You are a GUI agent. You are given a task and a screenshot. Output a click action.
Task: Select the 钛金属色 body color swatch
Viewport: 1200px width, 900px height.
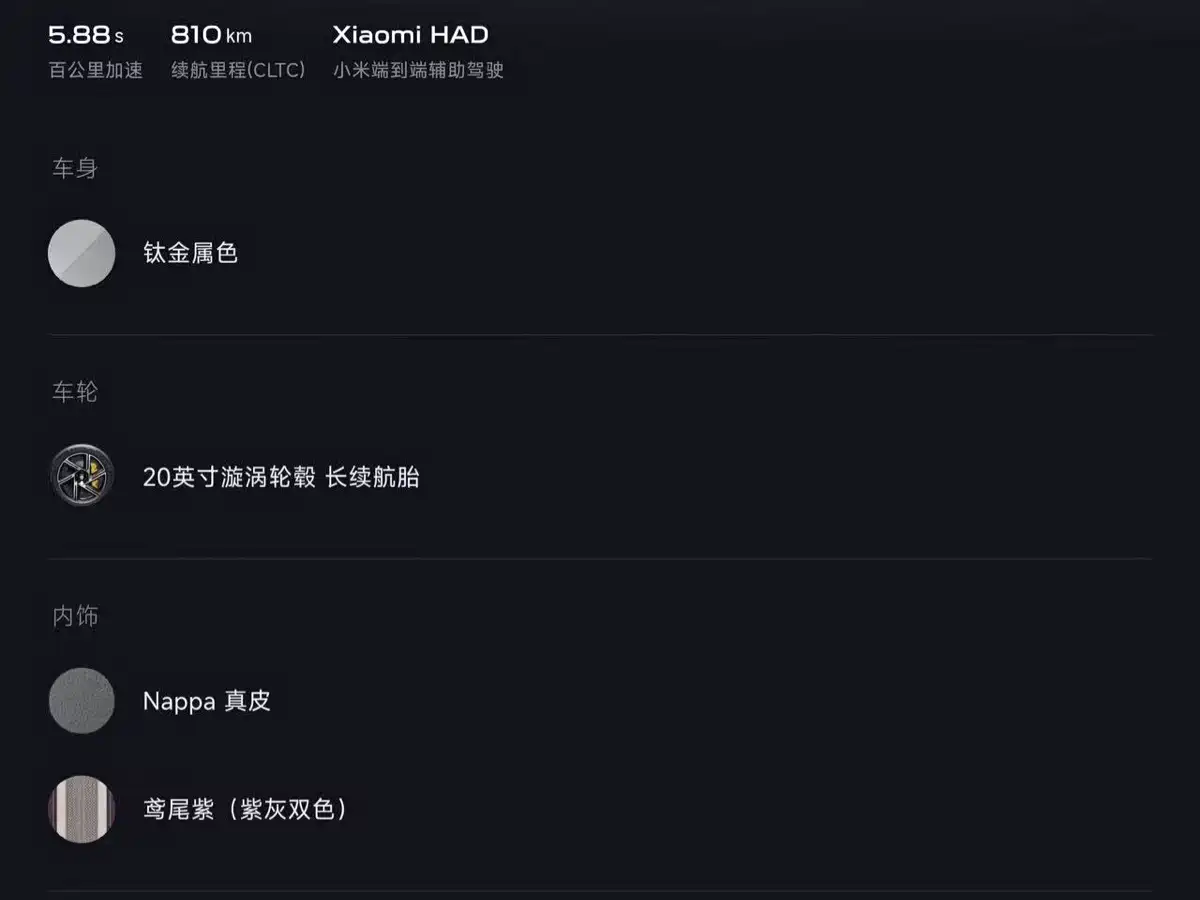[82, 253]
